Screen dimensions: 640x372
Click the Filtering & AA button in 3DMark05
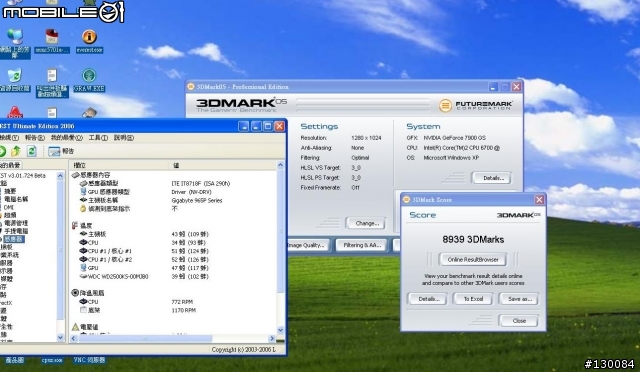362,245
